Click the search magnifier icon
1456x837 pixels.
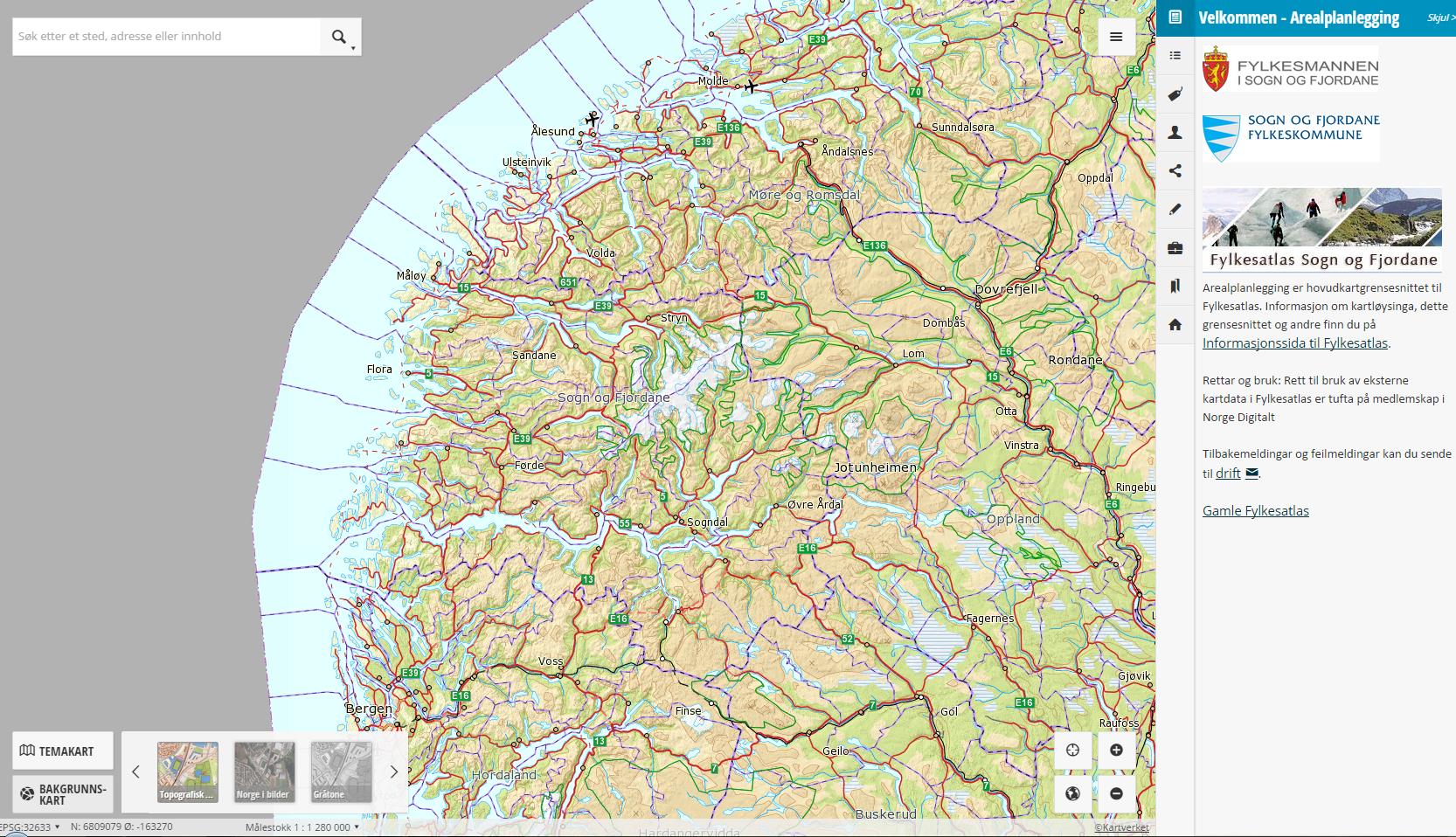(x=338, y=37)
